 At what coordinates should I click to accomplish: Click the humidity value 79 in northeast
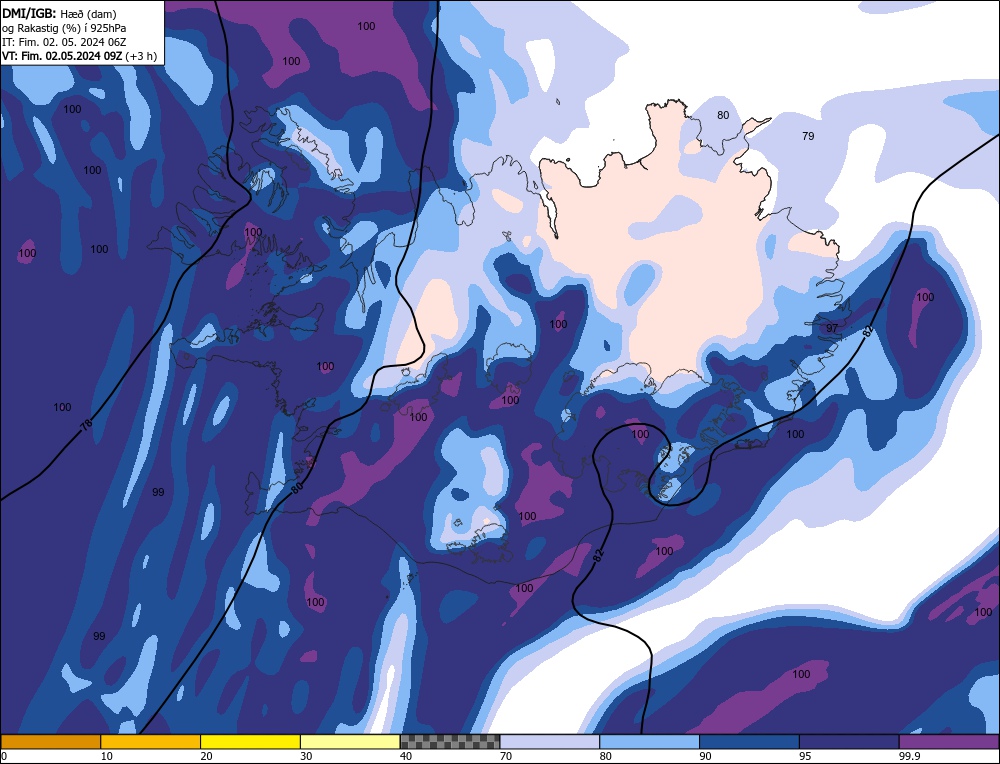(808, 136)
